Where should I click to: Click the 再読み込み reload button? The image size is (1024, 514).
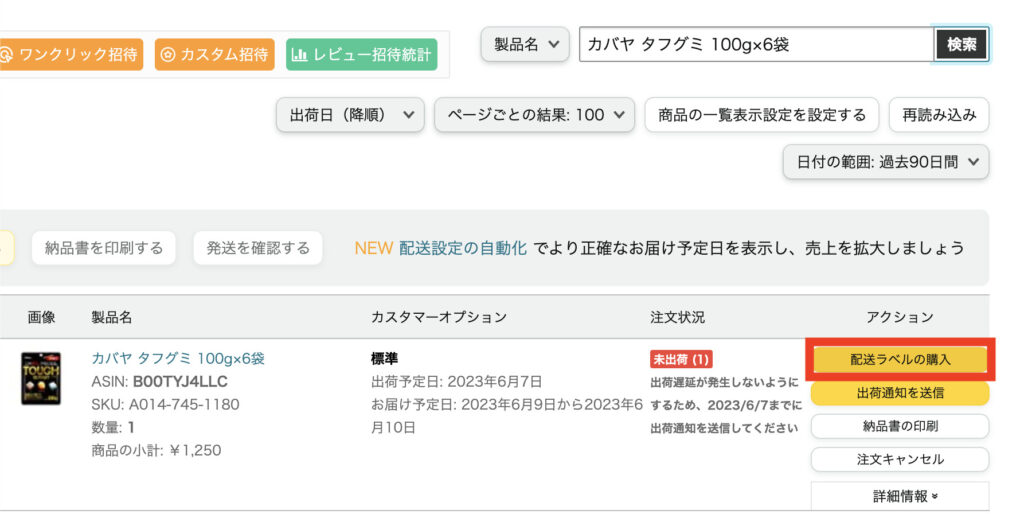click(x=938, y=115)
